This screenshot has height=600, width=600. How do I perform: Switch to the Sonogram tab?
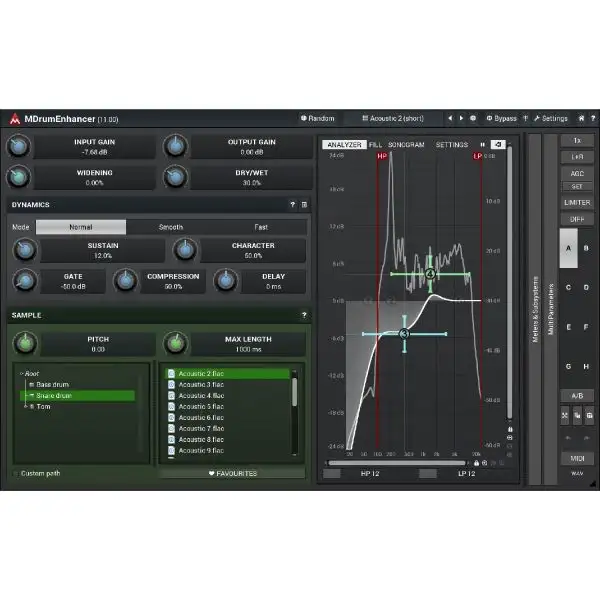coord(406,145)
